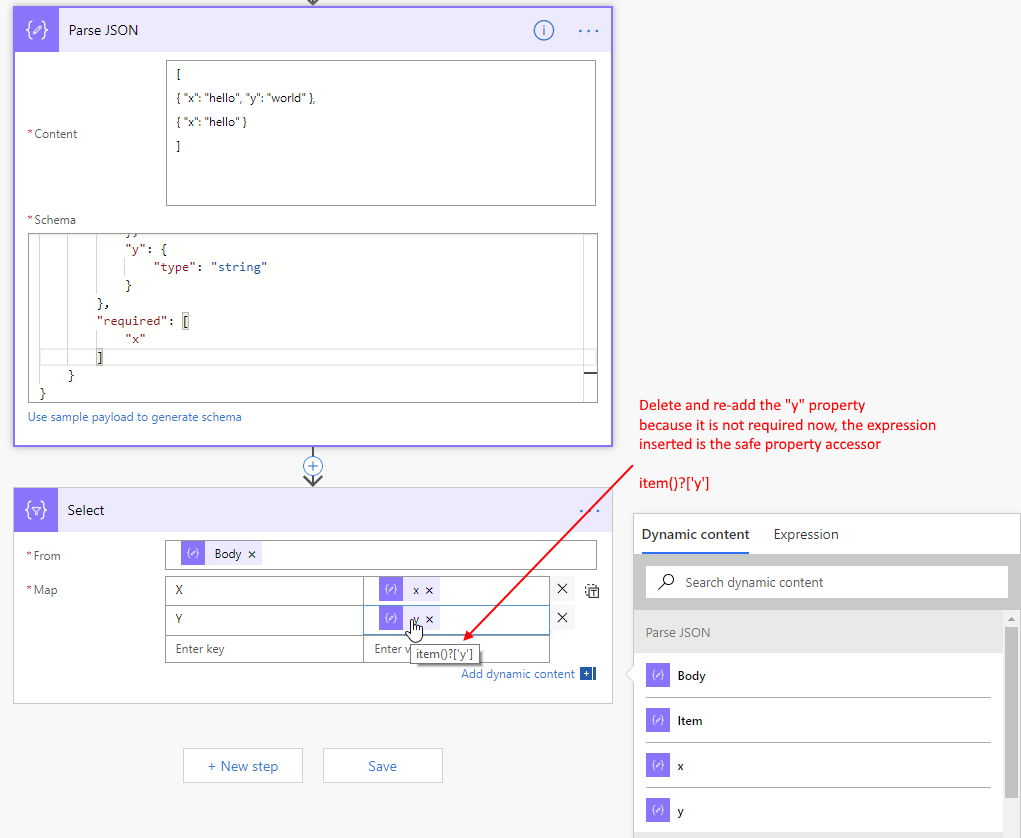Viewport: 1021px width, 838px height.
Task: Click Add dynamic content link
Action: click(x=518, y=674)
